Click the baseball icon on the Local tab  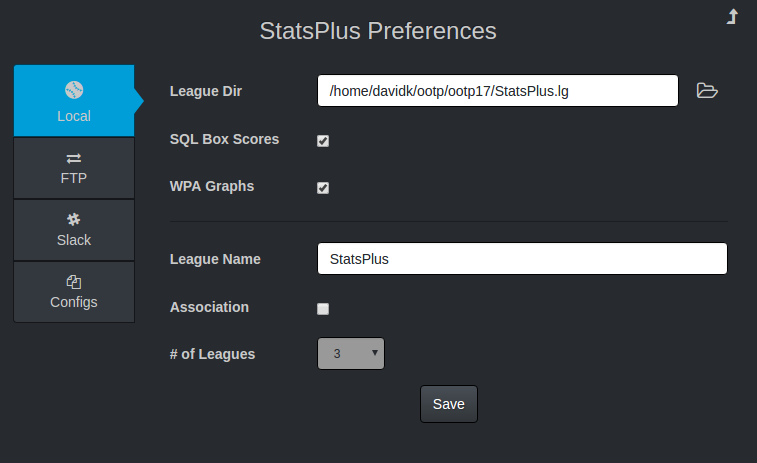pyautogui.click(x=73, y=88)
